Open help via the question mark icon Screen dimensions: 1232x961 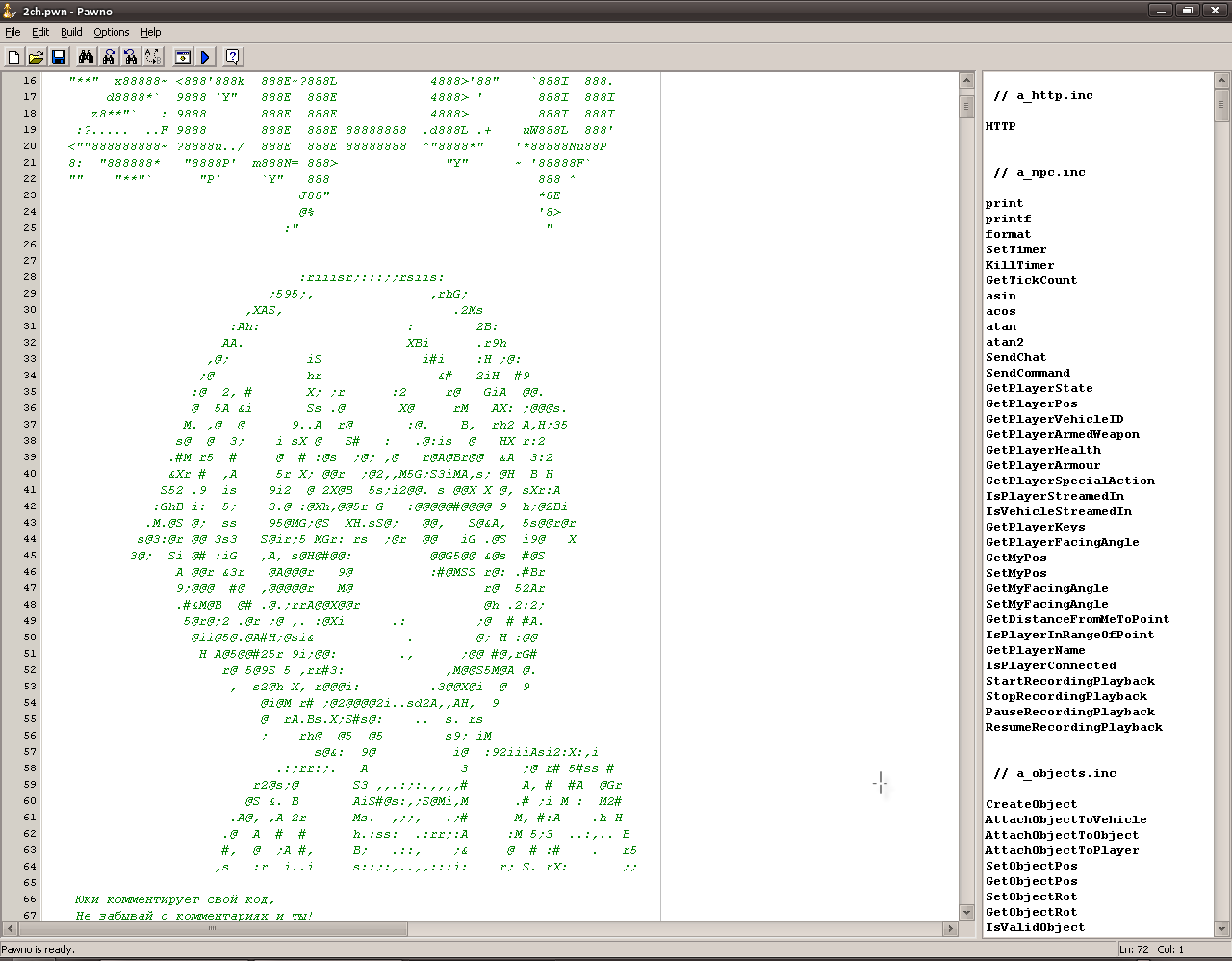coord(232,57)
